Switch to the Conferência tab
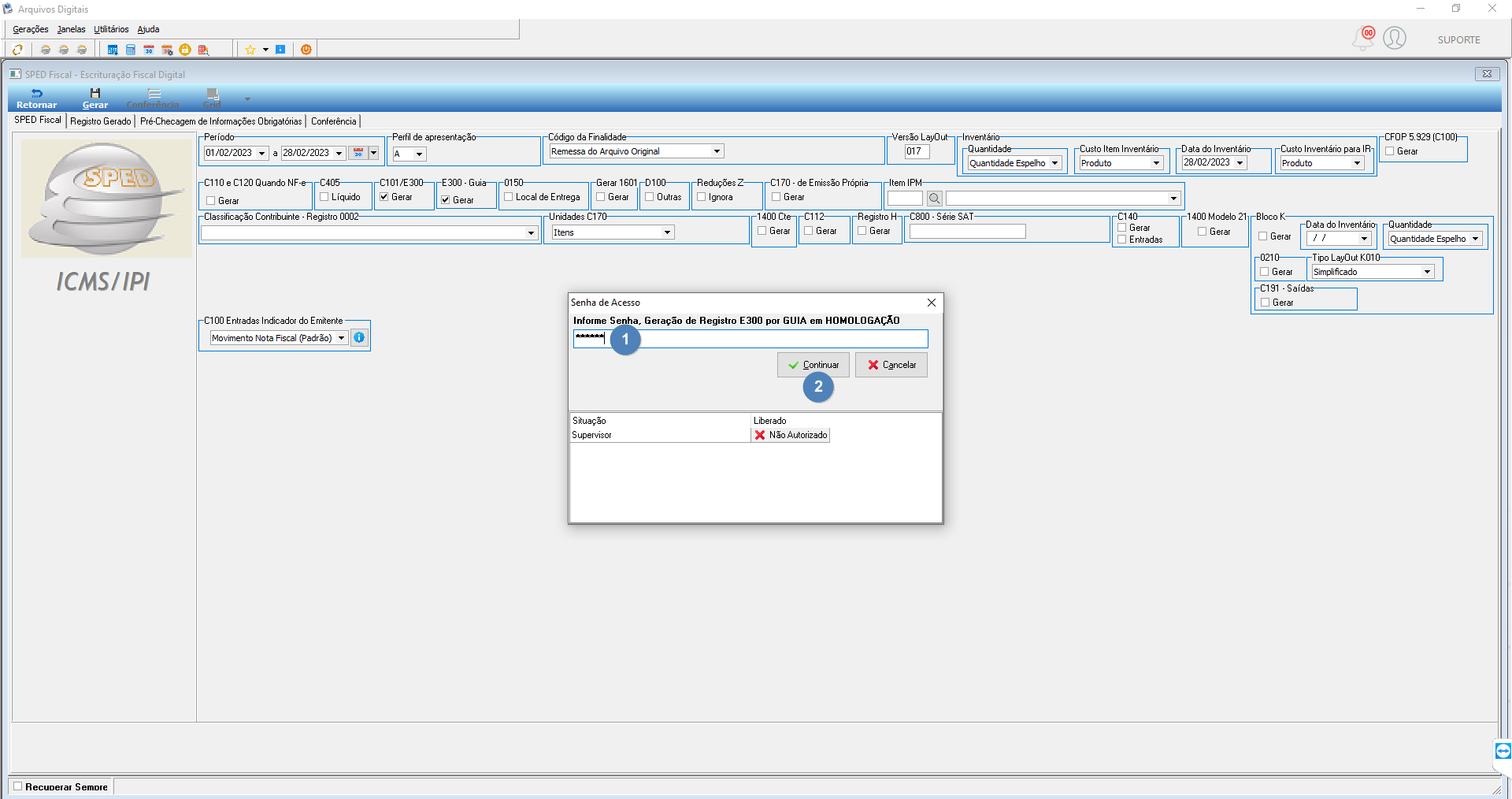The image size is (1512, 799). [334, 121]
